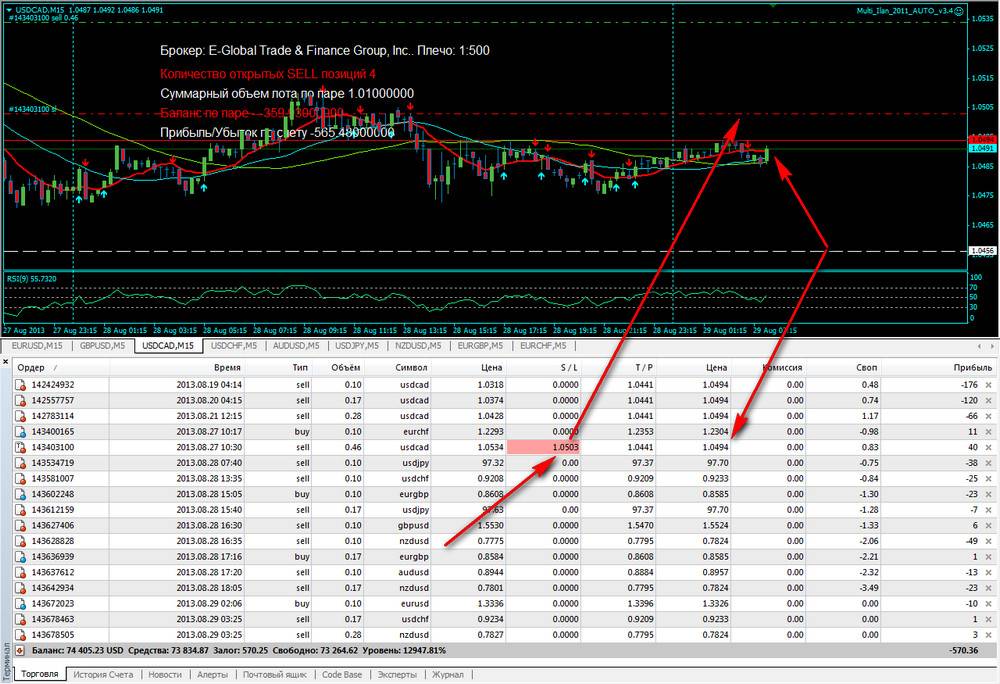
Task: Close usdjpy order 143534719 with its X
Action: tap(988, 463)
